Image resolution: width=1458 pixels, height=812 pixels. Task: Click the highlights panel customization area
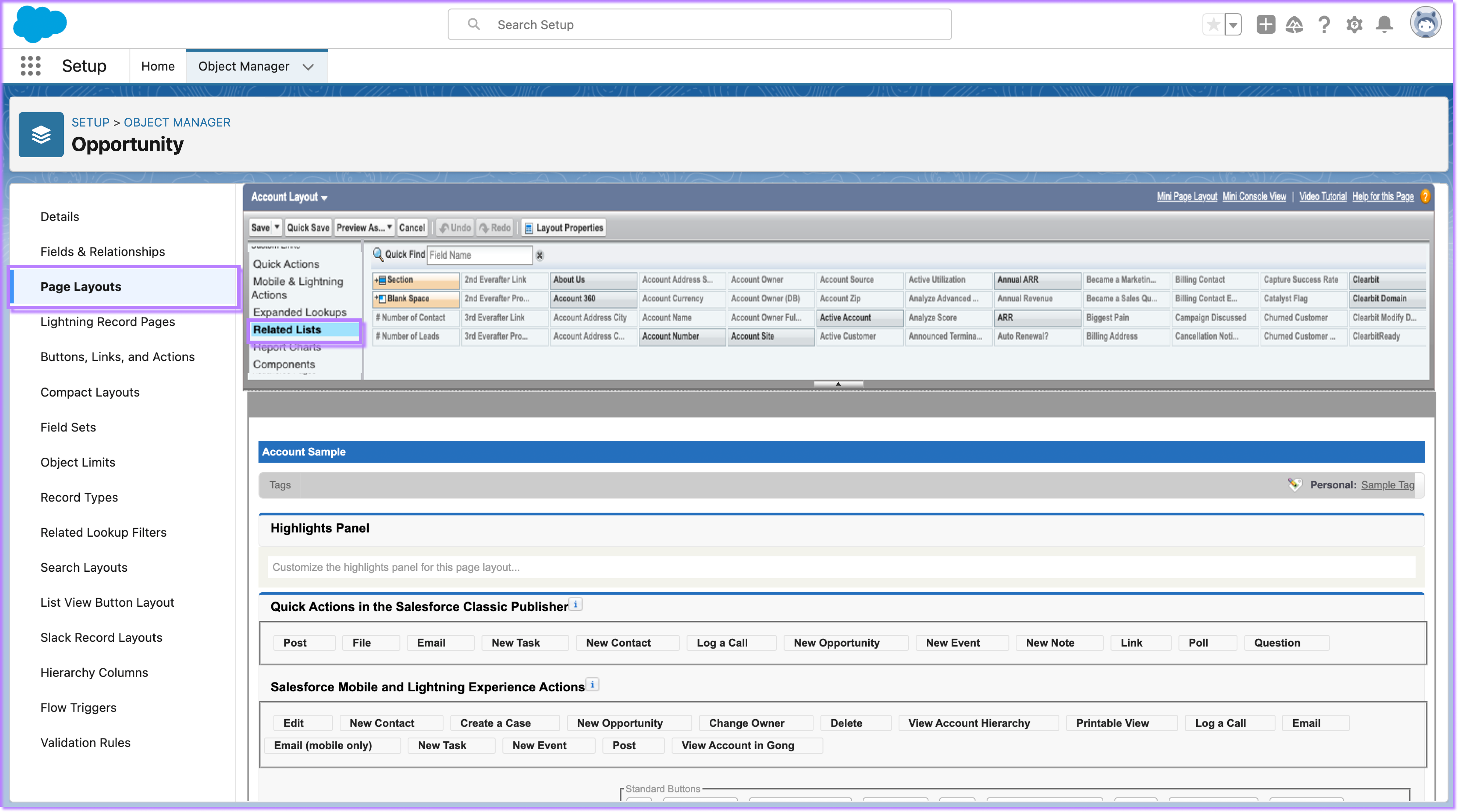pyautogui.click(x=841, y=567)
